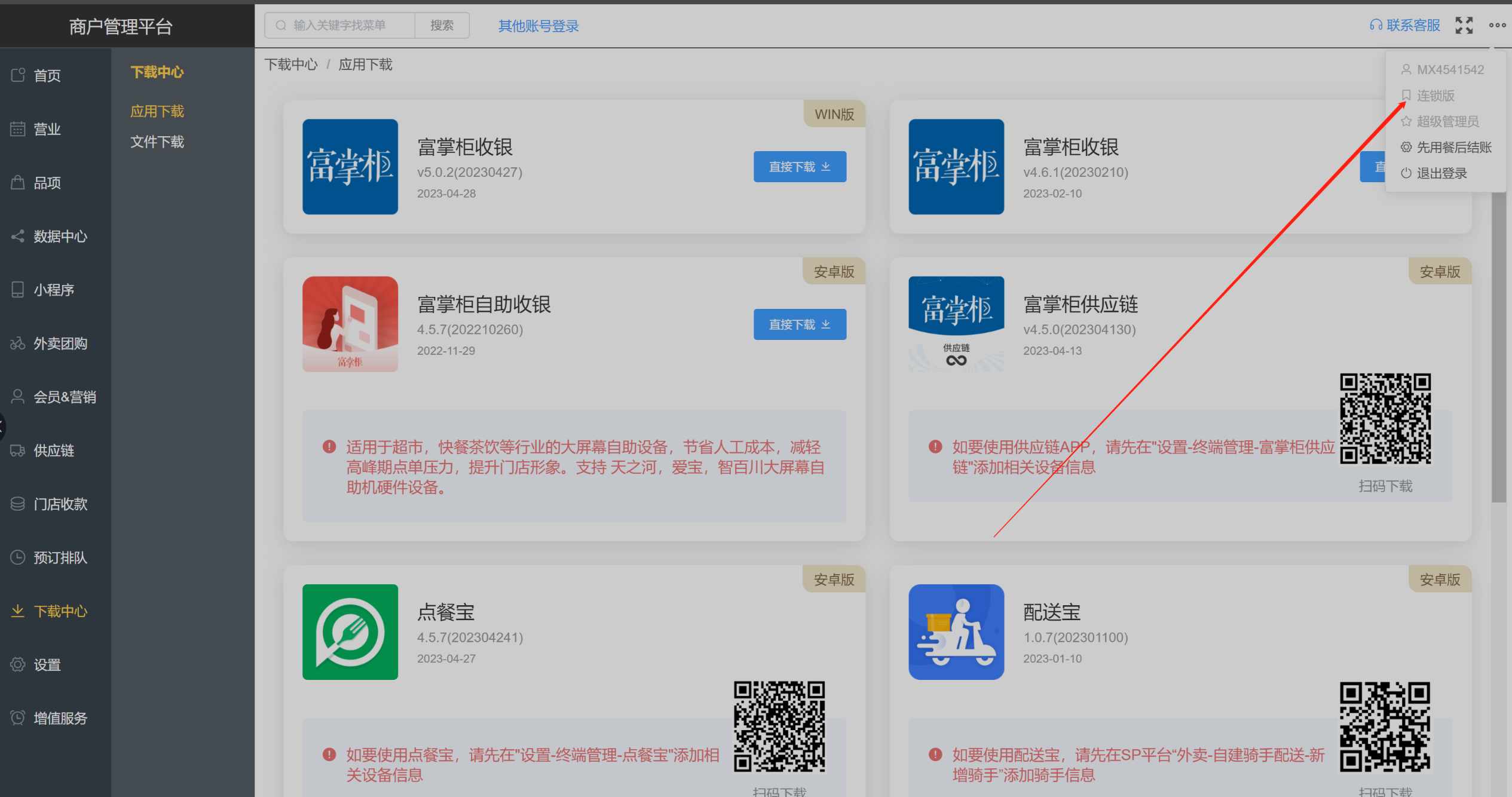The image size is (1512, 797).
Task: Click the 商户管理平台 title
Action: (121, 26)
